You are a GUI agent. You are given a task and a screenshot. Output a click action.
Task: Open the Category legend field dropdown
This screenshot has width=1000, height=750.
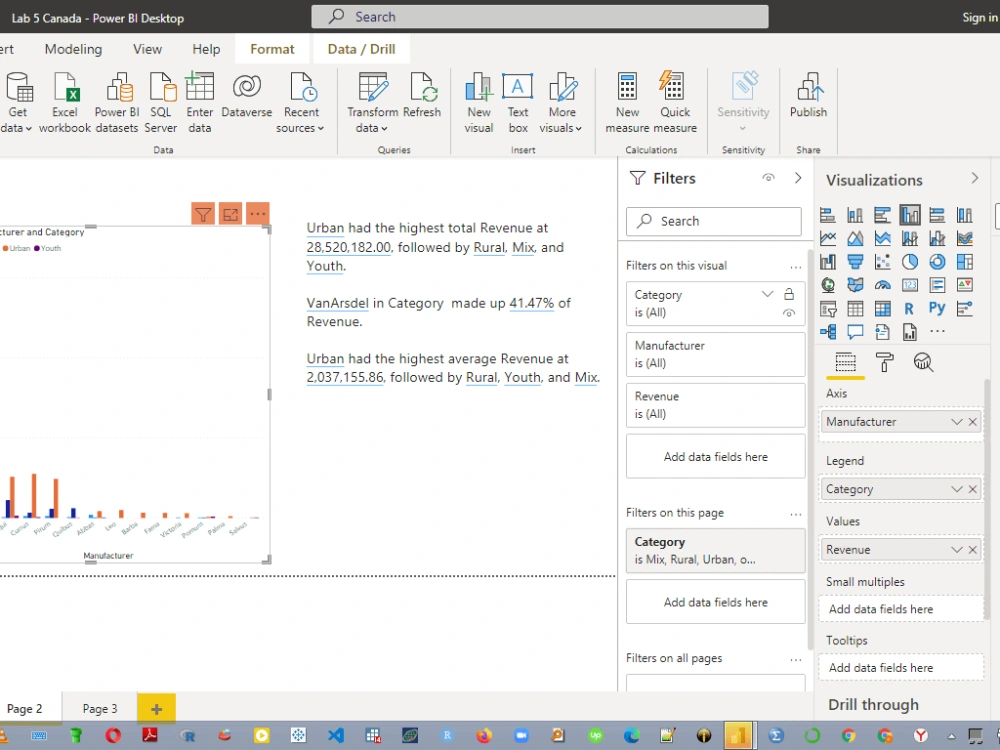click(956, 489)
